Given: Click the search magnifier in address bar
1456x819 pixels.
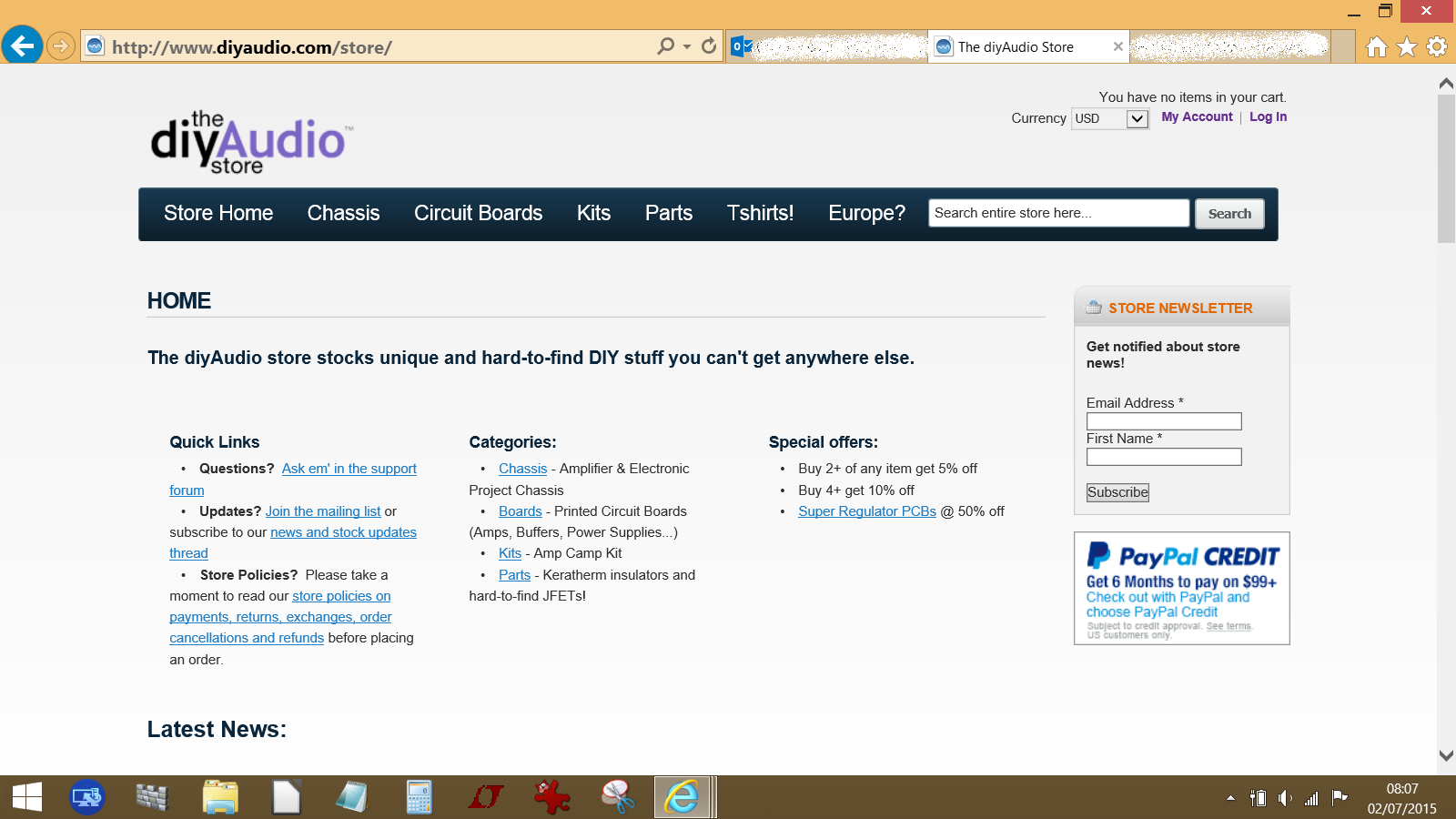Looking at the screenshot, I should (x=666, y=45).
